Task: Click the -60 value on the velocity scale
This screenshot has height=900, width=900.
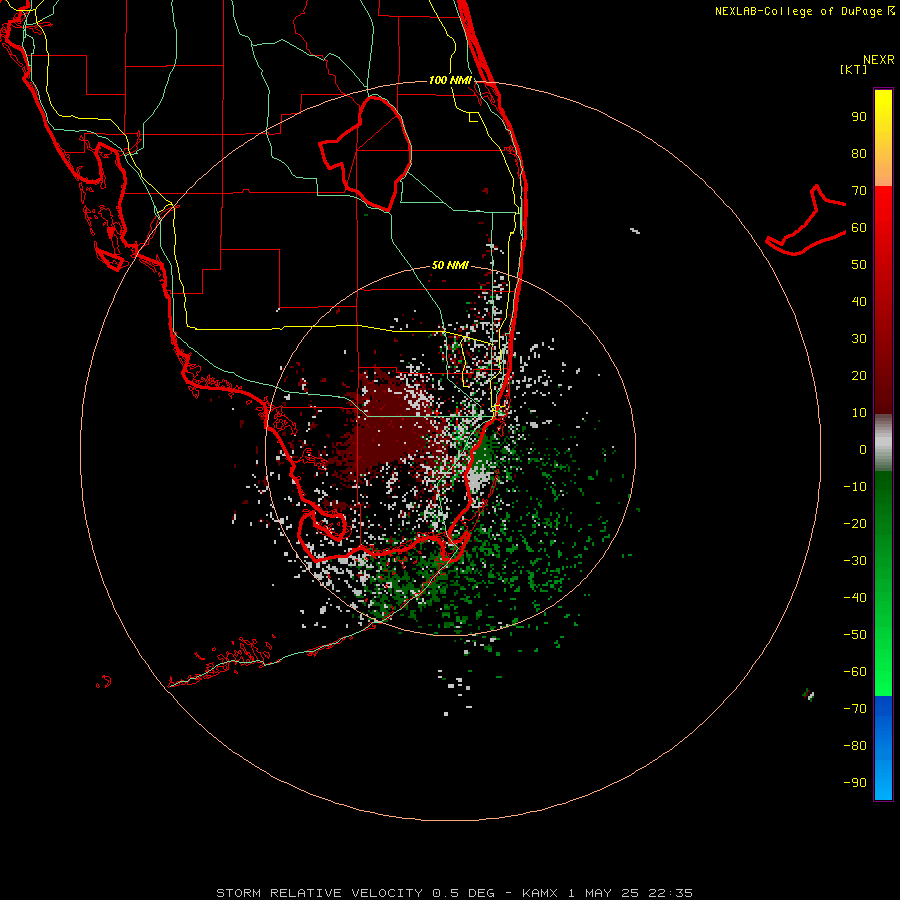Action: (855, 672)
